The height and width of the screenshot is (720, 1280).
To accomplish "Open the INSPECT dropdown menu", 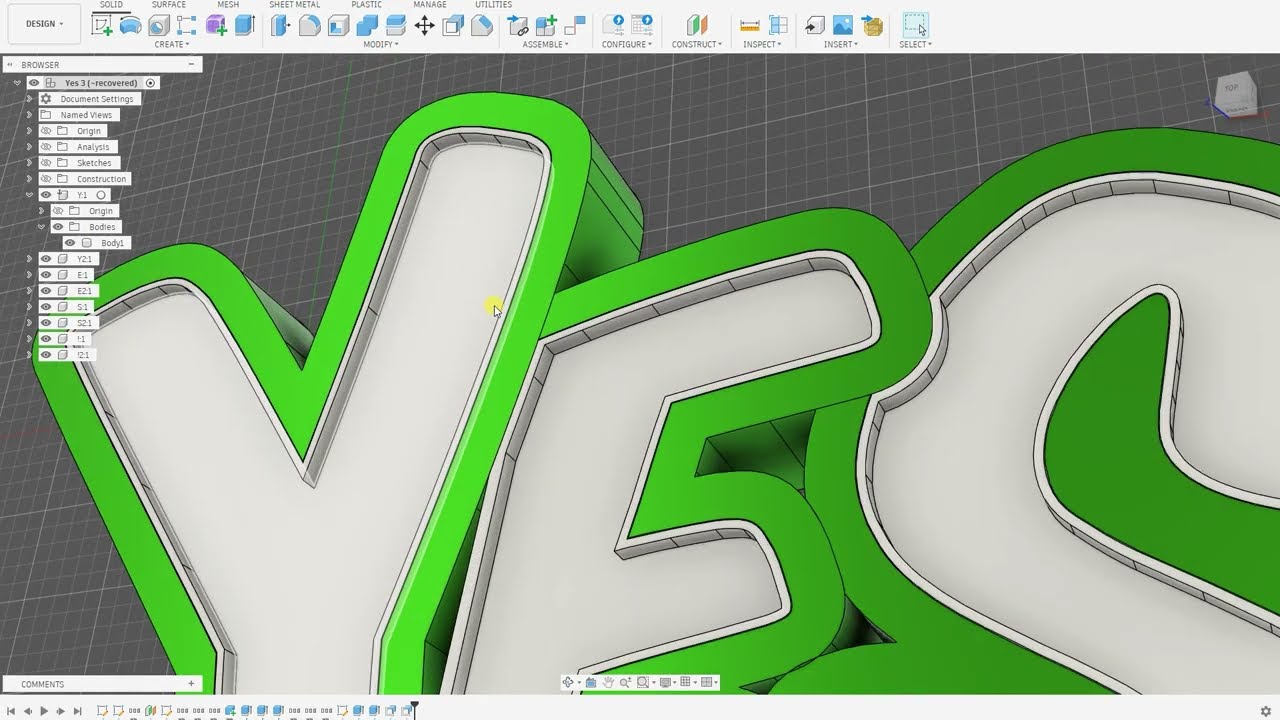I will (x=763, y=44).
